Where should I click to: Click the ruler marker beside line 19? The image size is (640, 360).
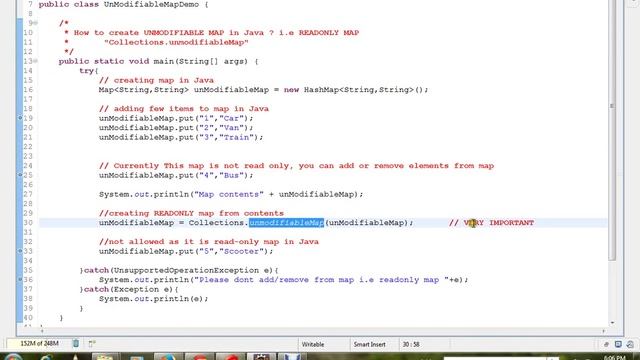(20, 118)
